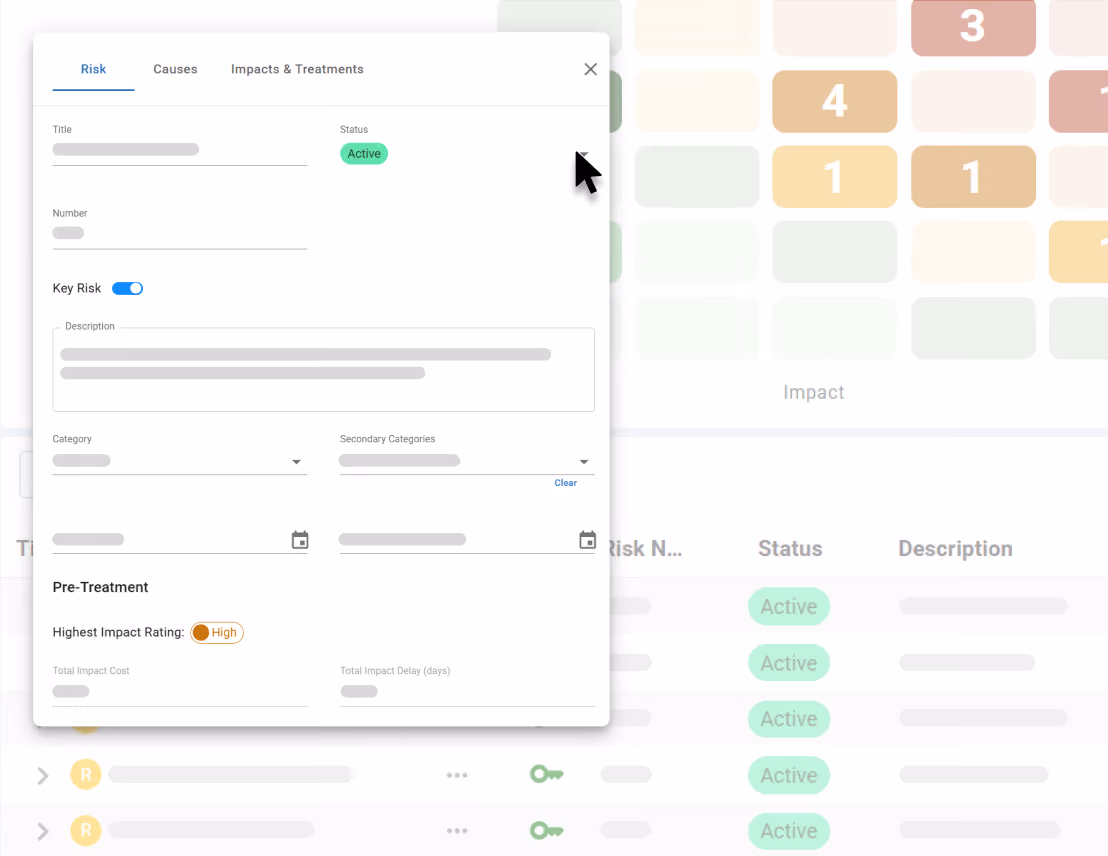1108x856 pixels.
Task: Open the Category dropdown
Action: [179, 461]
